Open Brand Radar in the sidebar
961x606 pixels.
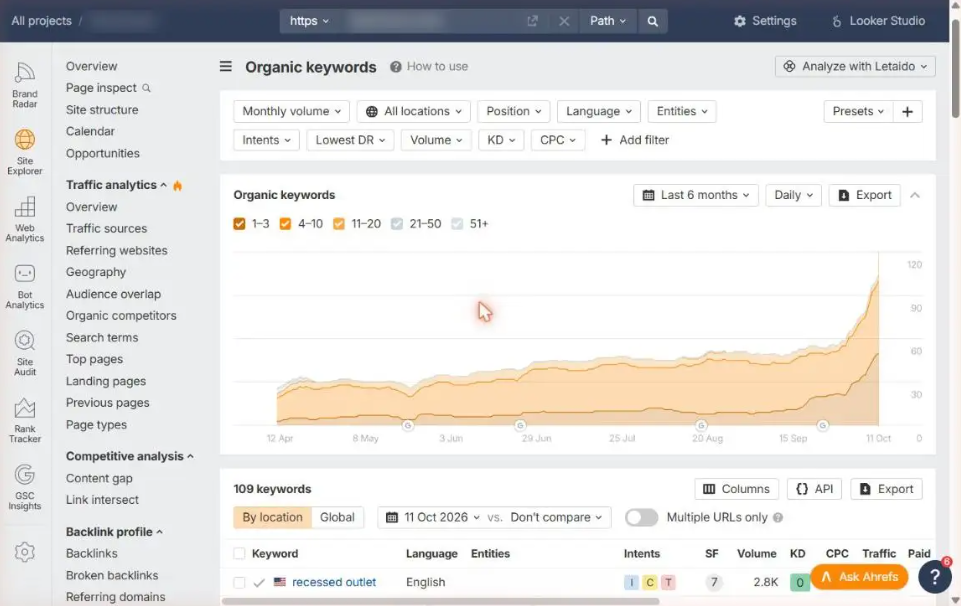tap(25, 85)
